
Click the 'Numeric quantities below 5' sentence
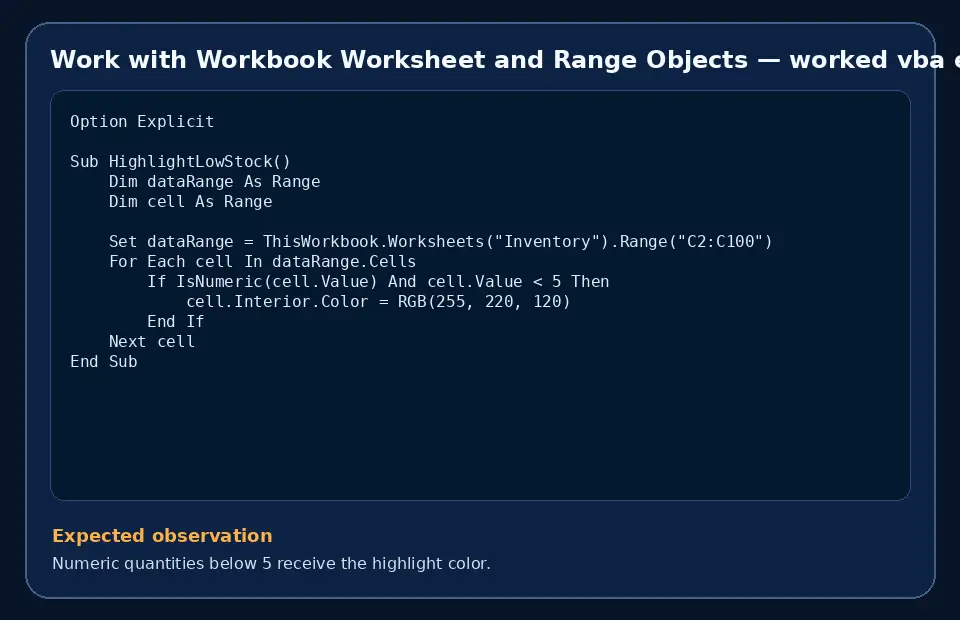point(271,564)
